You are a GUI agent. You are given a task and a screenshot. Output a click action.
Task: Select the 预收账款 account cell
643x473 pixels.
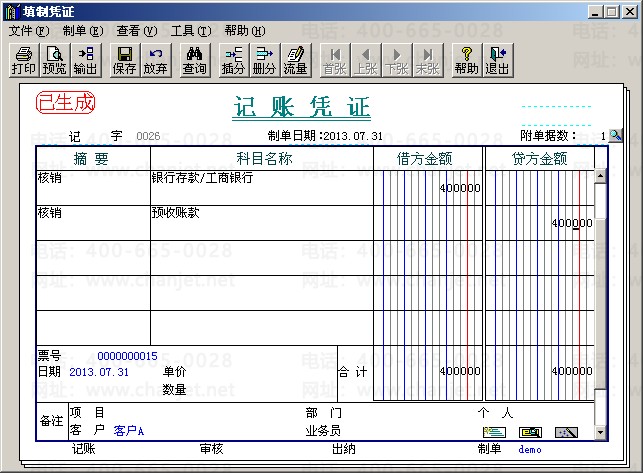pos(260,222)
